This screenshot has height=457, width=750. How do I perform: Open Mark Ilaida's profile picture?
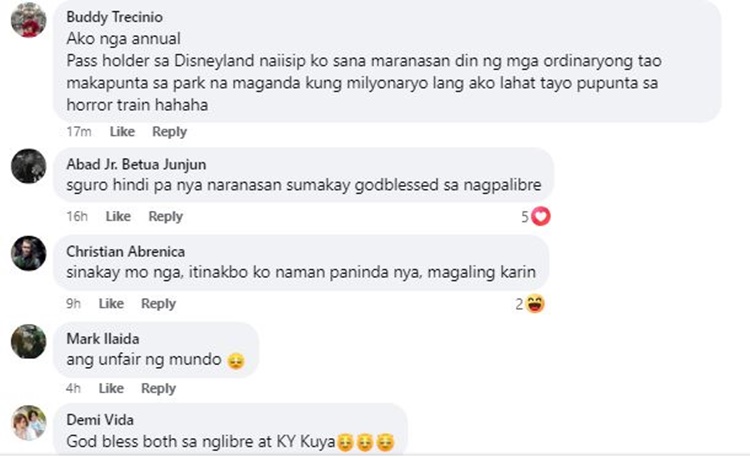(29, 341)
